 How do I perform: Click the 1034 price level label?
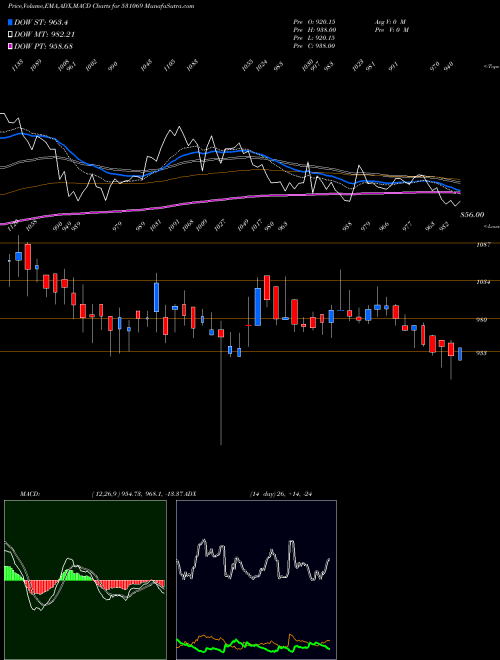click(x=482, y=282)
